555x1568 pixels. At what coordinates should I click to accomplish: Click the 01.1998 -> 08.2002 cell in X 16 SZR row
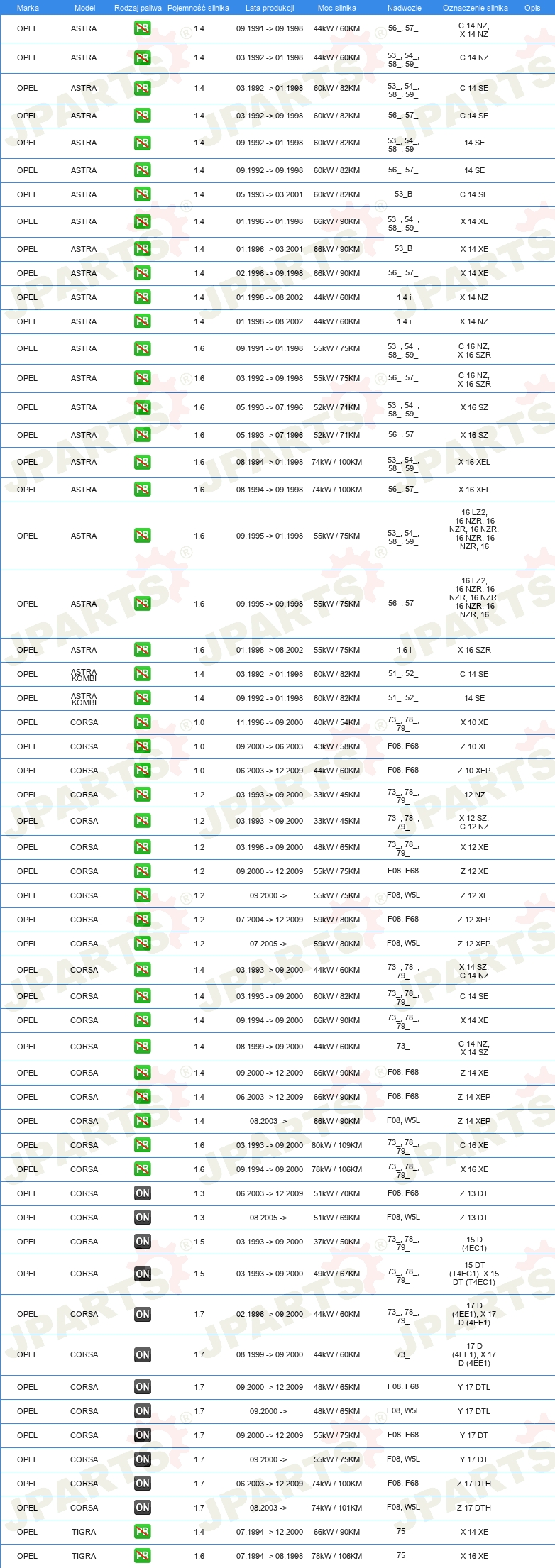[x=270, y=650]
